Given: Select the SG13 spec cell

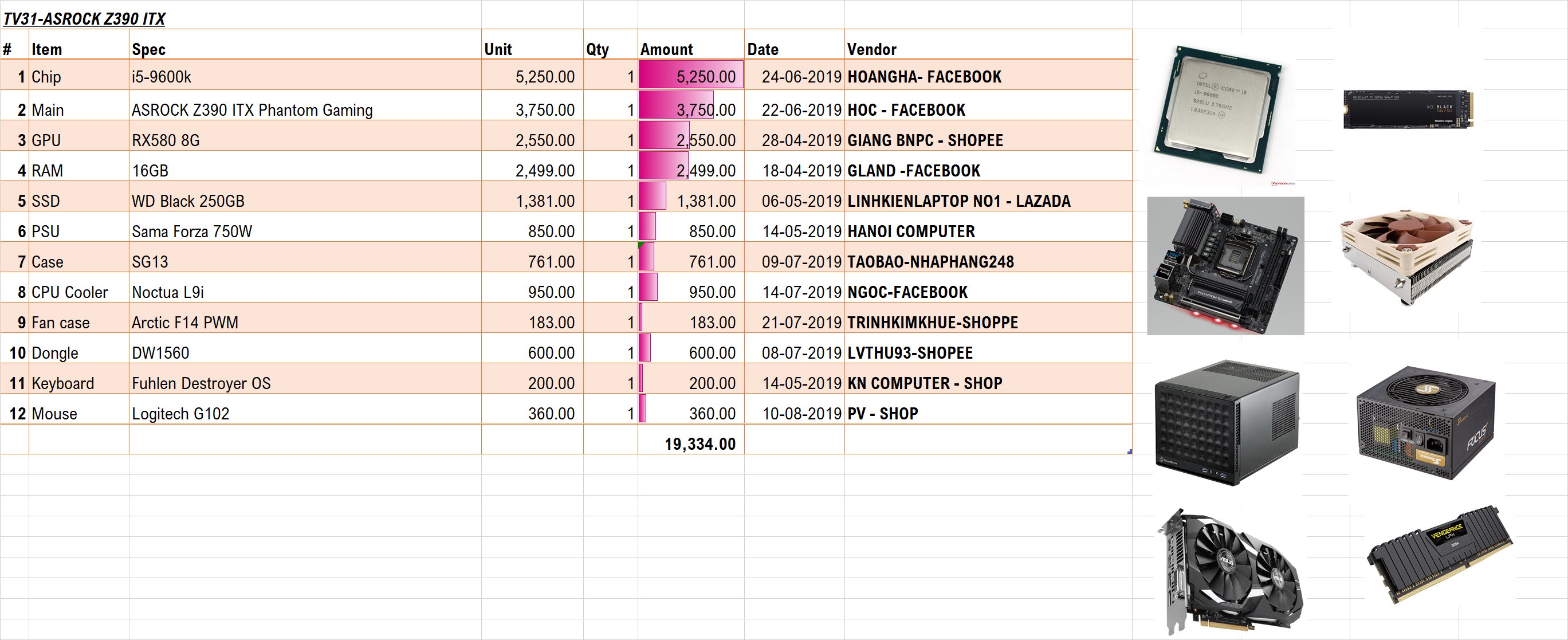Looking at the screenshot, I should pyautogui.click(x=305, y=258).
